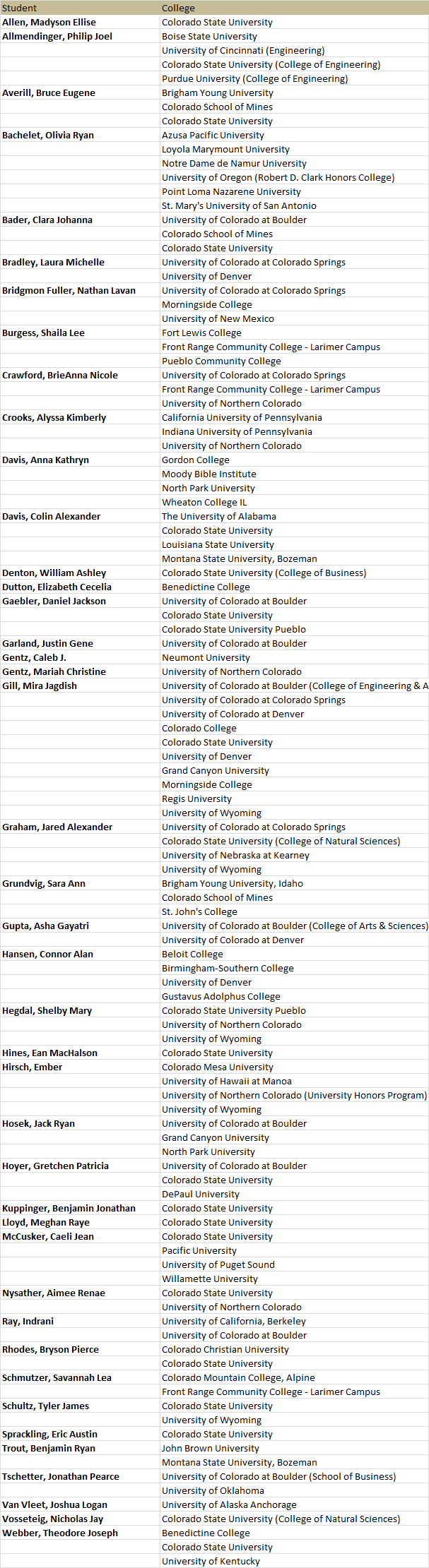Select the Fort Lewis College cell
The image size is (429, 1568).
click(x=201, y=333)
